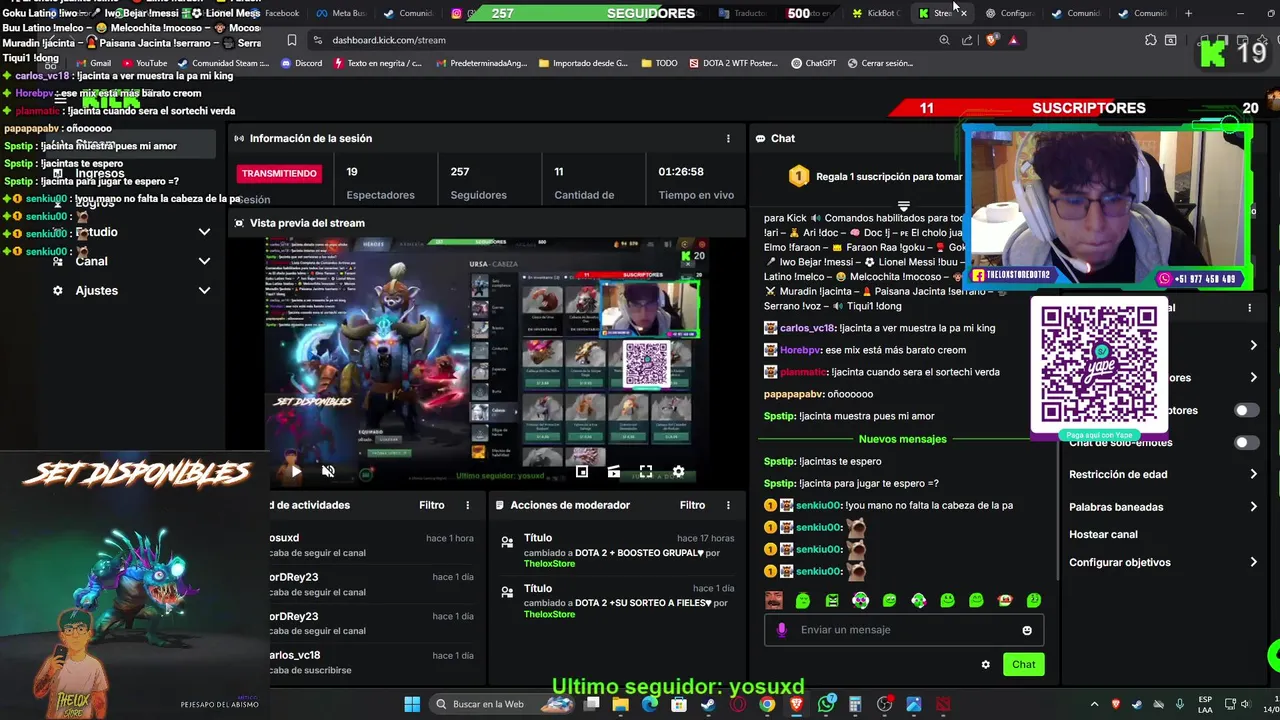
Task: Open the Restricción de edad setting
Action: 1163,475
